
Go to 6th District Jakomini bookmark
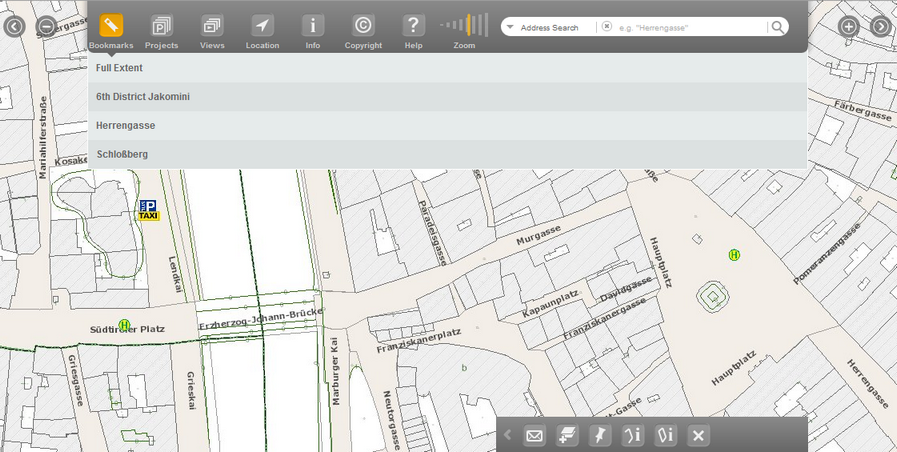(143, 97)
